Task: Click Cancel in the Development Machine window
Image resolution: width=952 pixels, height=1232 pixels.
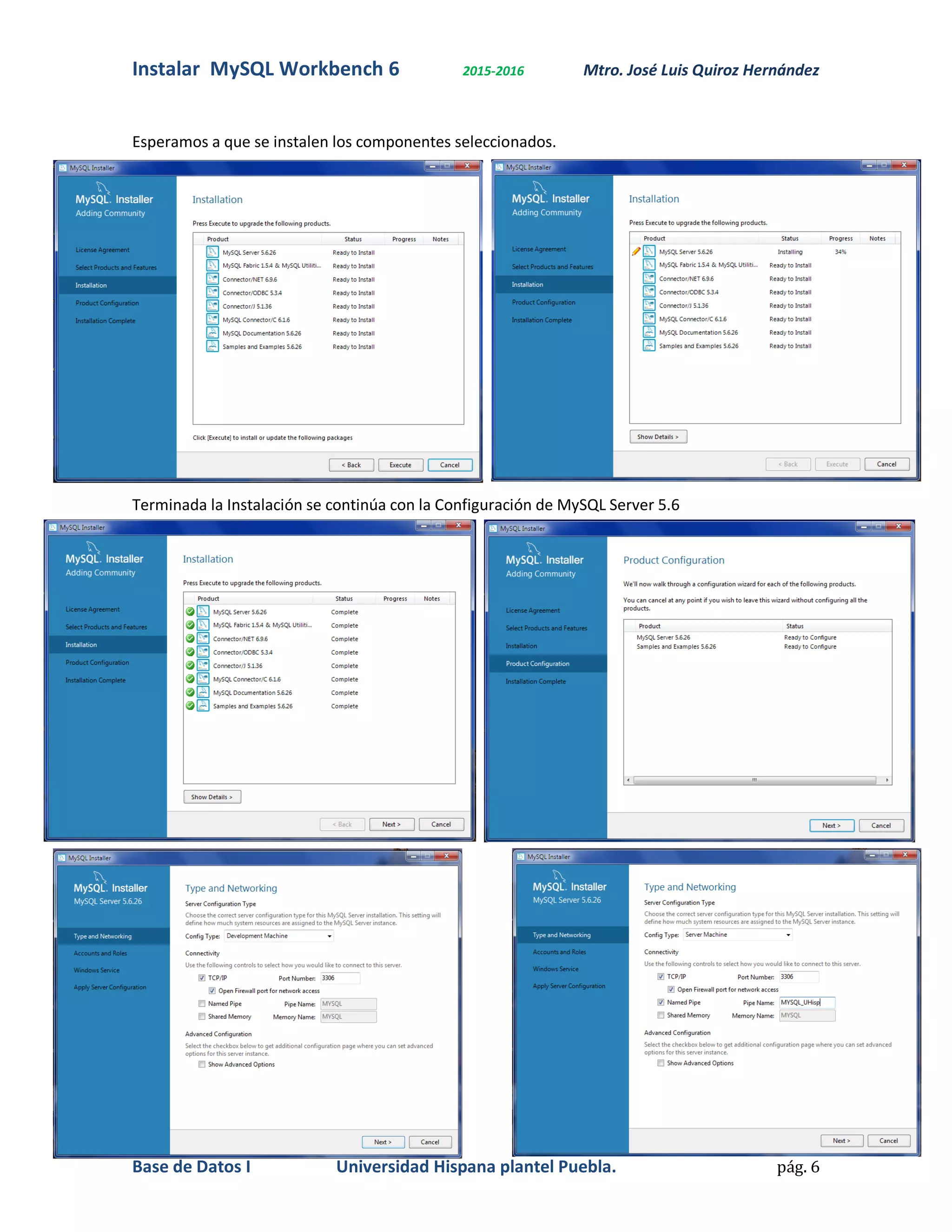Action: pyautogui.click(x=430, y=1142)
